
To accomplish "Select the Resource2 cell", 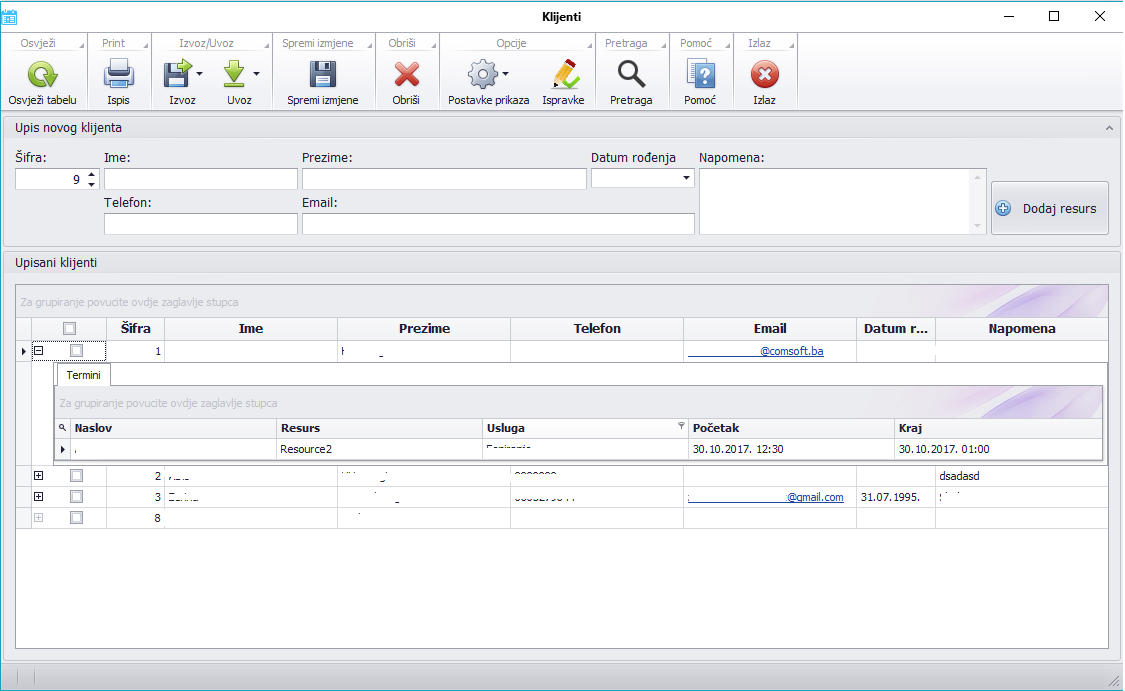I will point(380,450).
